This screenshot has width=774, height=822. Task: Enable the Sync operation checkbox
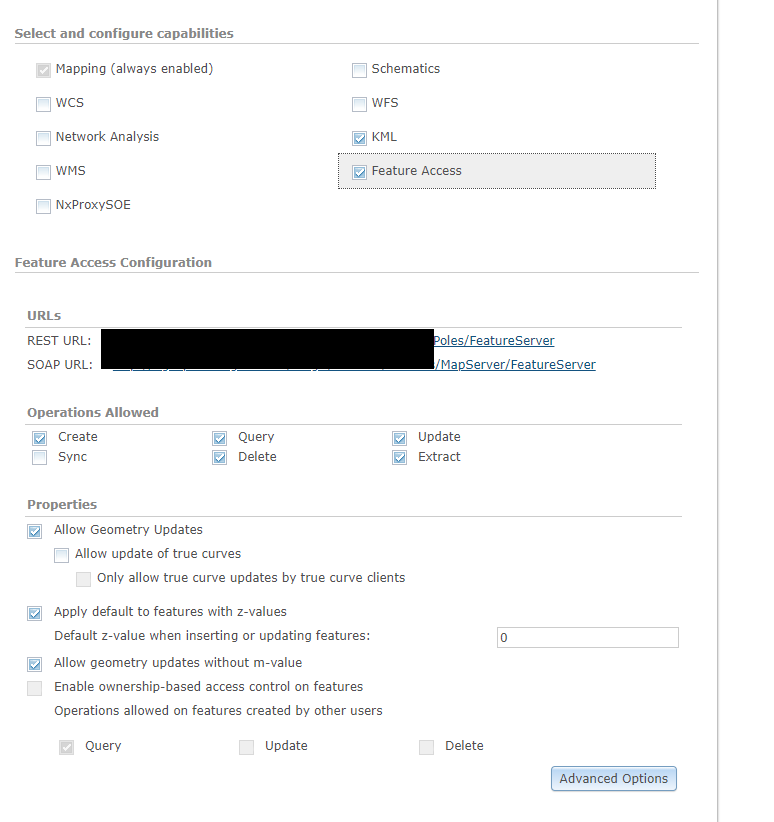[x=39, y=458]
